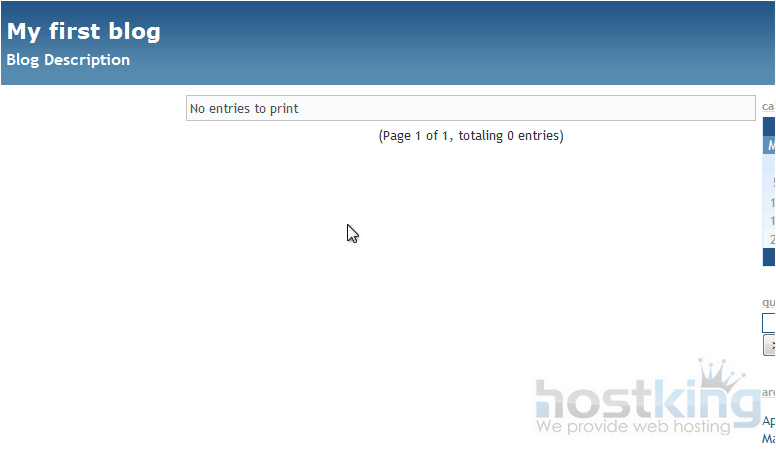Click the calendar sidebar heading
776x450 pixels.
tap(769, 106)
